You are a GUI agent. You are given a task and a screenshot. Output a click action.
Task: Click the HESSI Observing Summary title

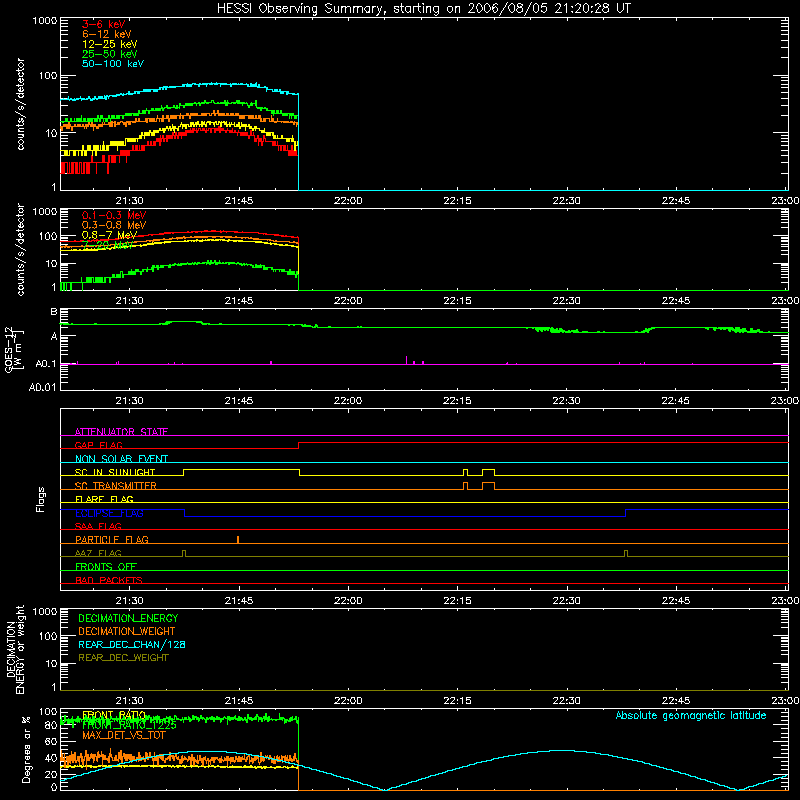(x=423, y=8)
